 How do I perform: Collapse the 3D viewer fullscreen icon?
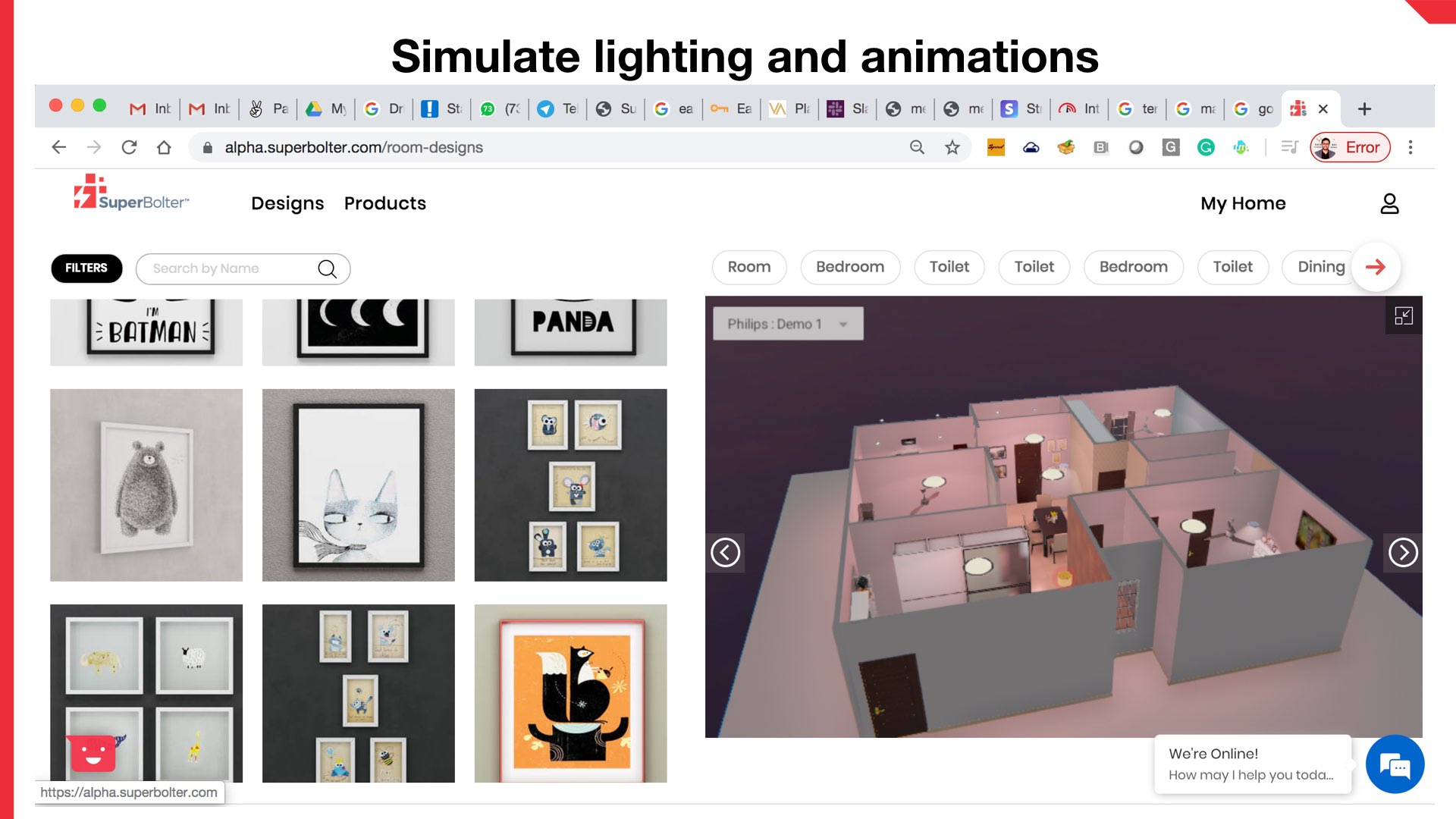pyautogui.click(x=1403, y=316)
